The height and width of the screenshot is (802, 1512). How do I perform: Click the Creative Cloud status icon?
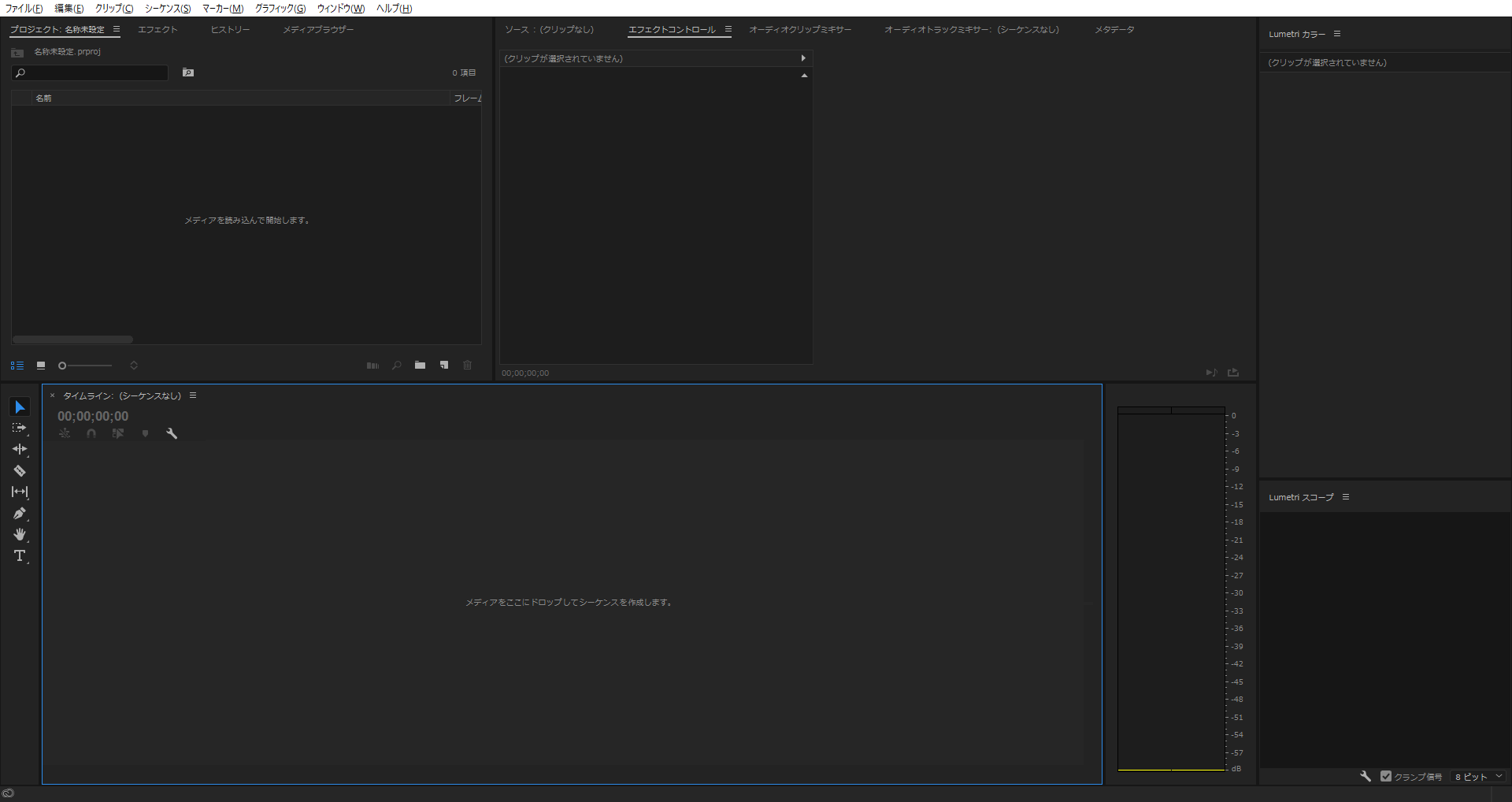click(x=8, y=793)
